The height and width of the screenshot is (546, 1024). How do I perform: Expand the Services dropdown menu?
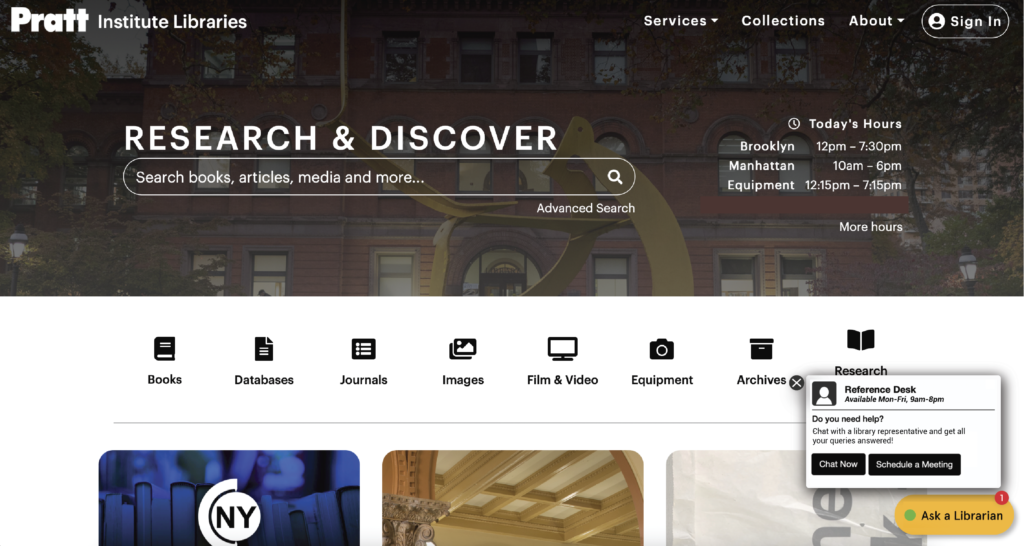680,21
